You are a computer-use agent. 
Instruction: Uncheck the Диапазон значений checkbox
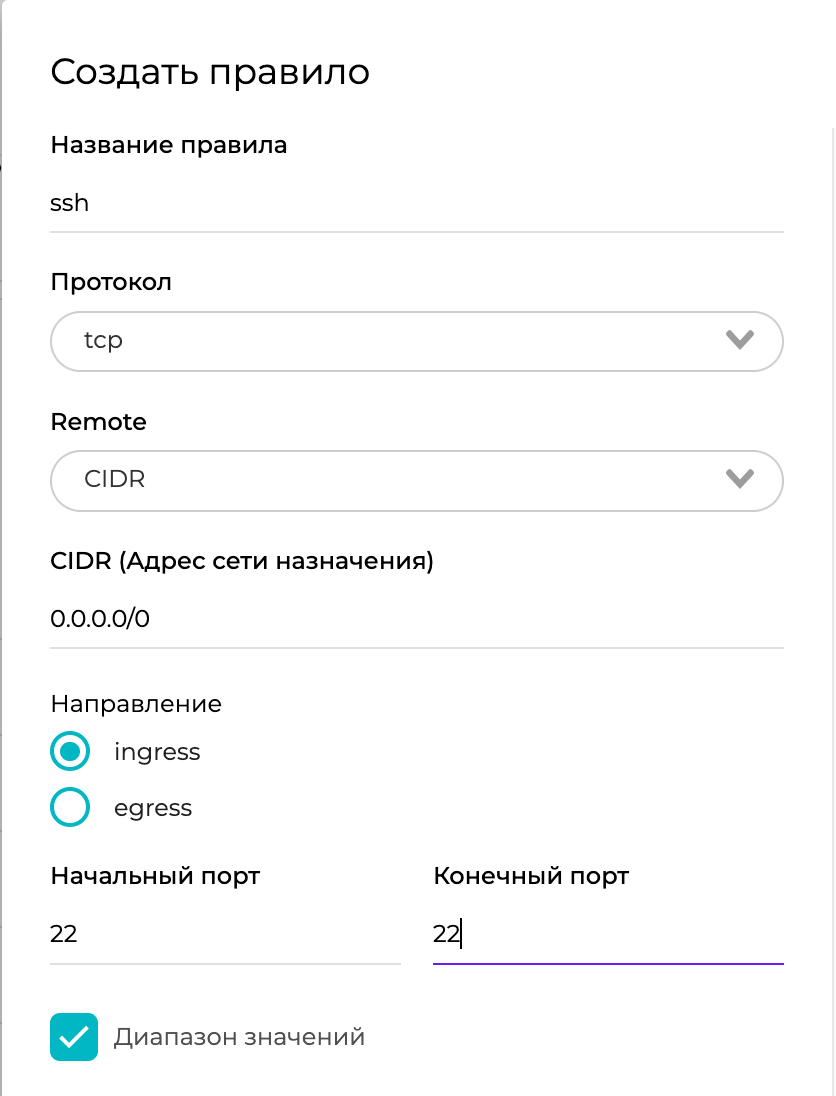[x=74, y=1037]
